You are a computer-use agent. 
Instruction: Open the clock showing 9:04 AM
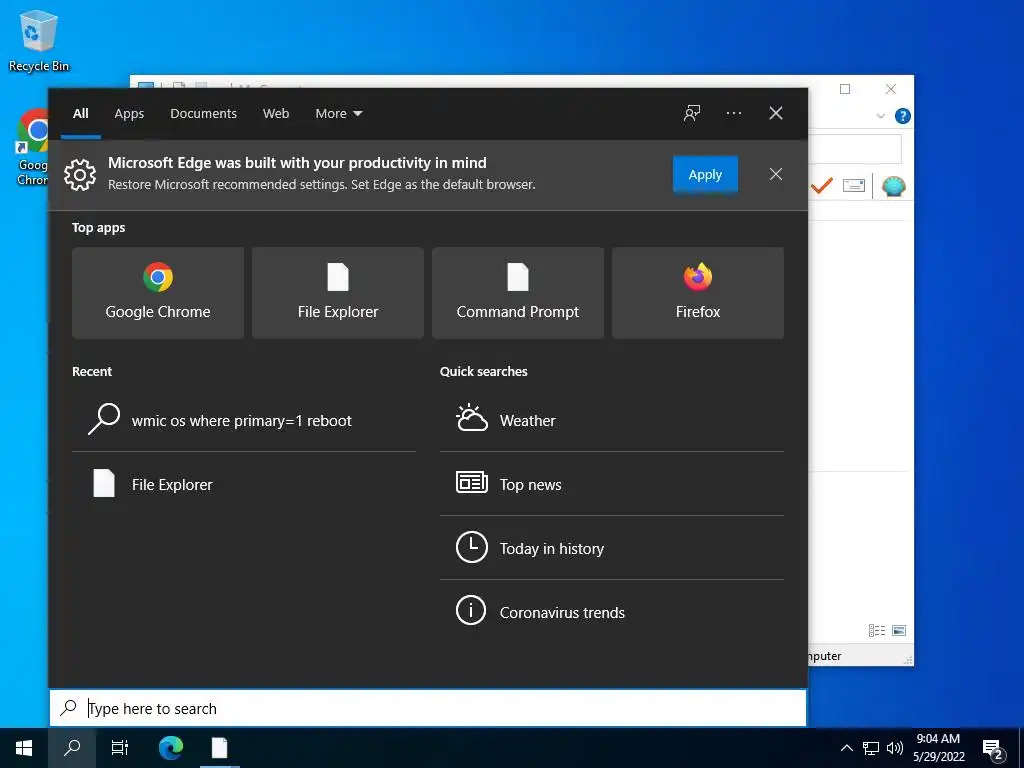pos(938,748)
